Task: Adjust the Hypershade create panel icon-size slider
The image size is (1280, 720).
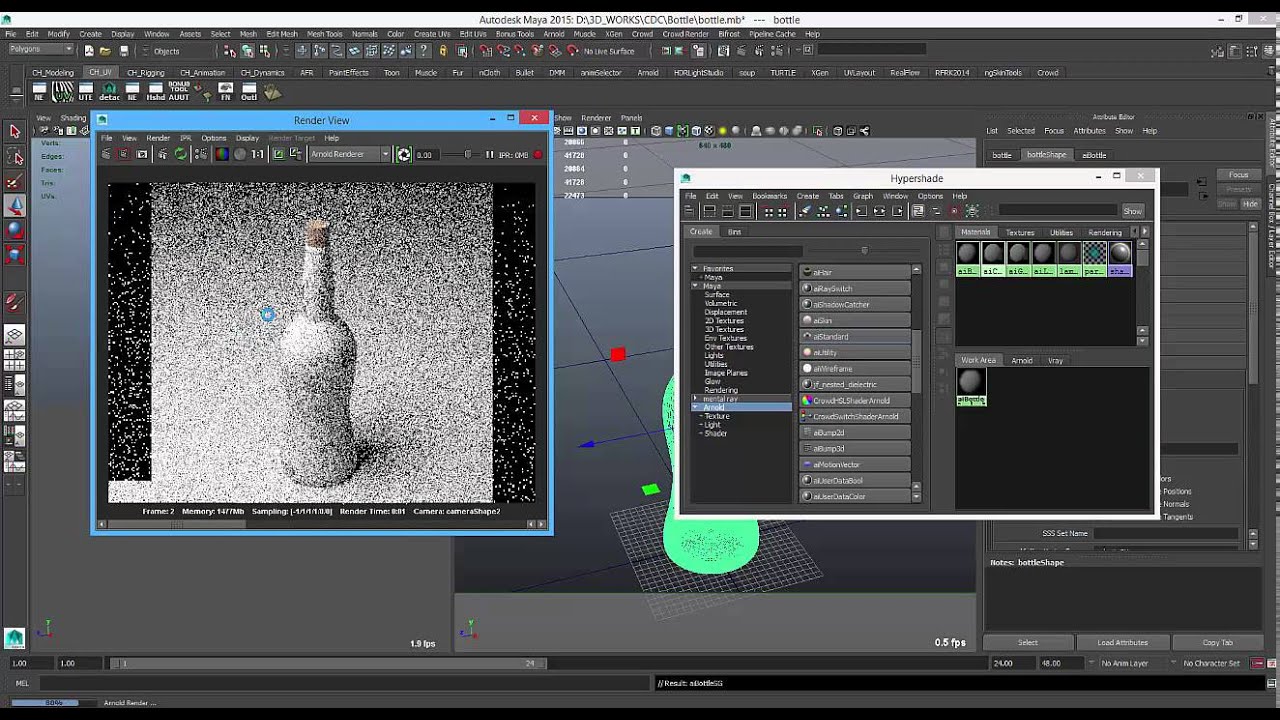Action: 864,251
